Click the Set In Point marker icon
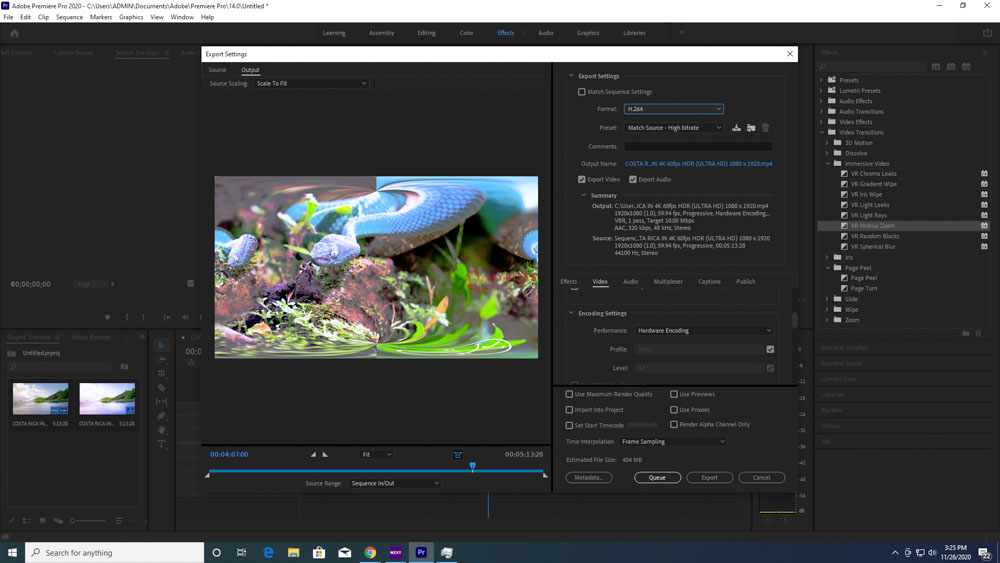1000x563 pixels. 313,455
